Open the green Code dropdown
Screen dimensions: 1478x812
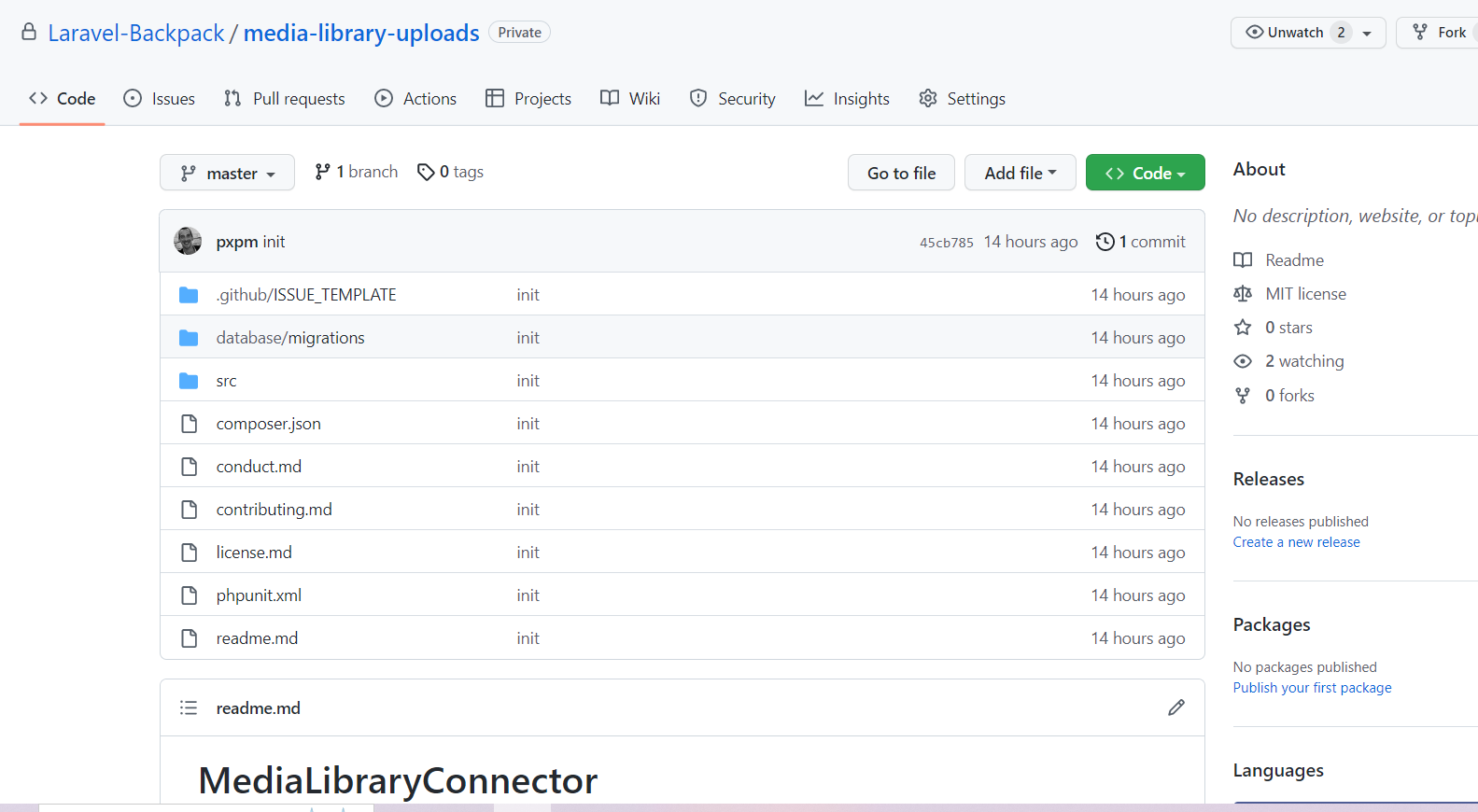pos(1145,173)
